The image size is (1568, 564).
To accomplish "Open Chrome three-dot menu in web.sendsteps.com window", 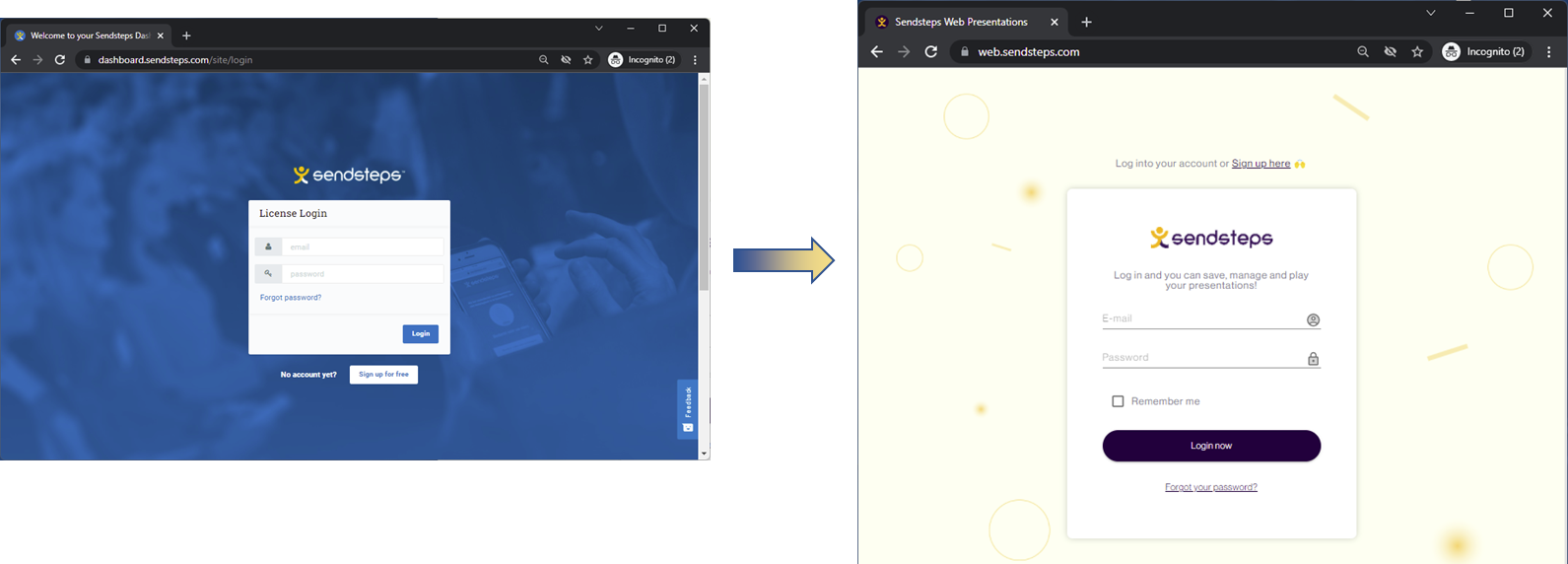I will point(1549,52).
